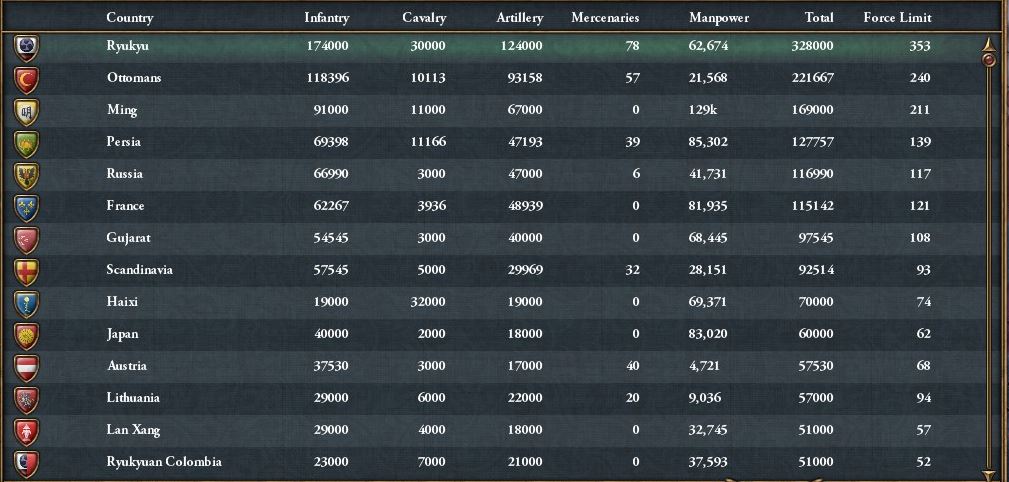Sort by the Infantry column header
This screenshot has height=482, width=1009.
coord(326,17)
